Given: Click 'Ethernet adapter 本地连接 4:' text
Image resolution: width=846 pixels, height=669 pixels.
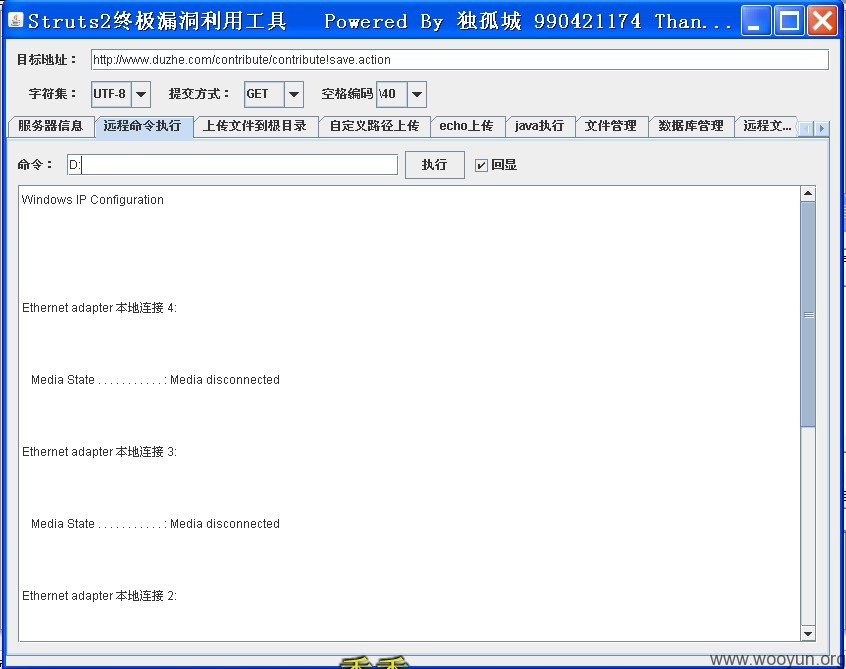Looking at the screenshot, I should point(99,308).
